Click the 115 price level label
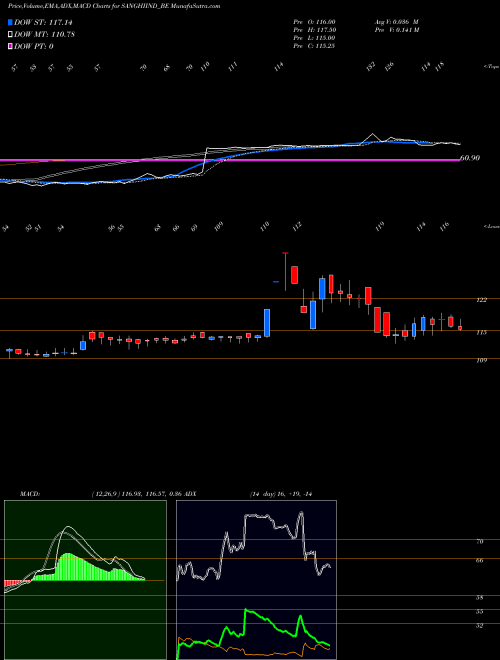The image size is (500, 660). tap(482, 332)
